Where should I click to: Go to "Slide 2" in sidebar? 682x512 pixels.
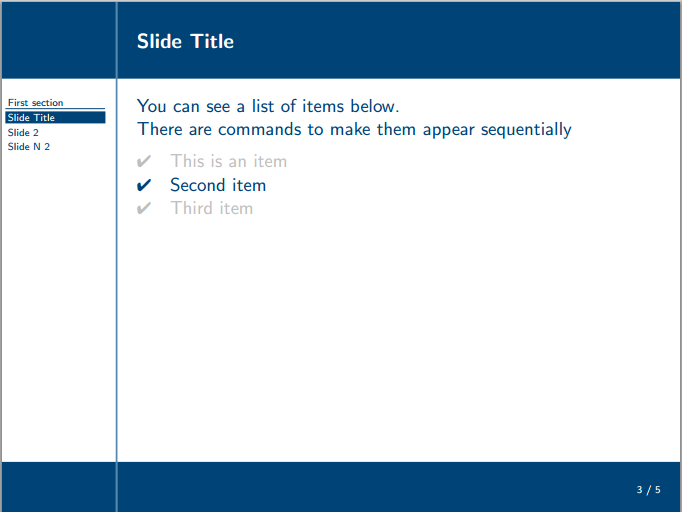pyautogui.click(x=23, y=132)
